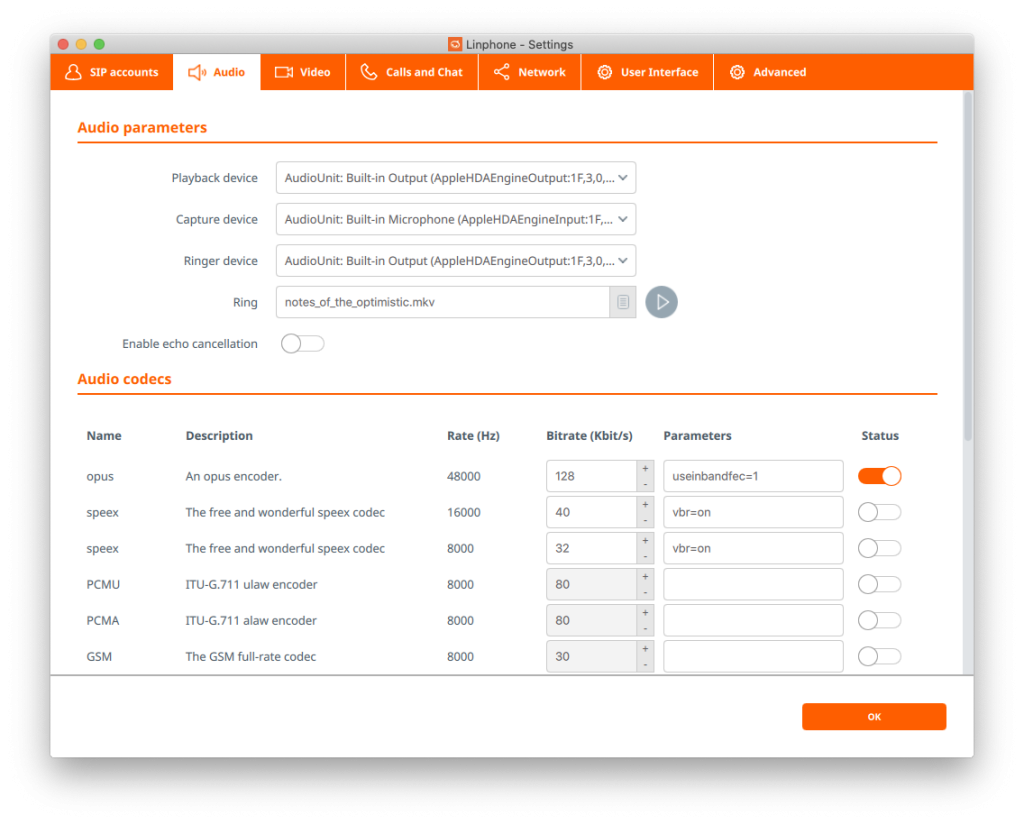Viewport: 1024px width, 824px height.
Task: Click the opus parameters text field
Action: click(753, 476)
